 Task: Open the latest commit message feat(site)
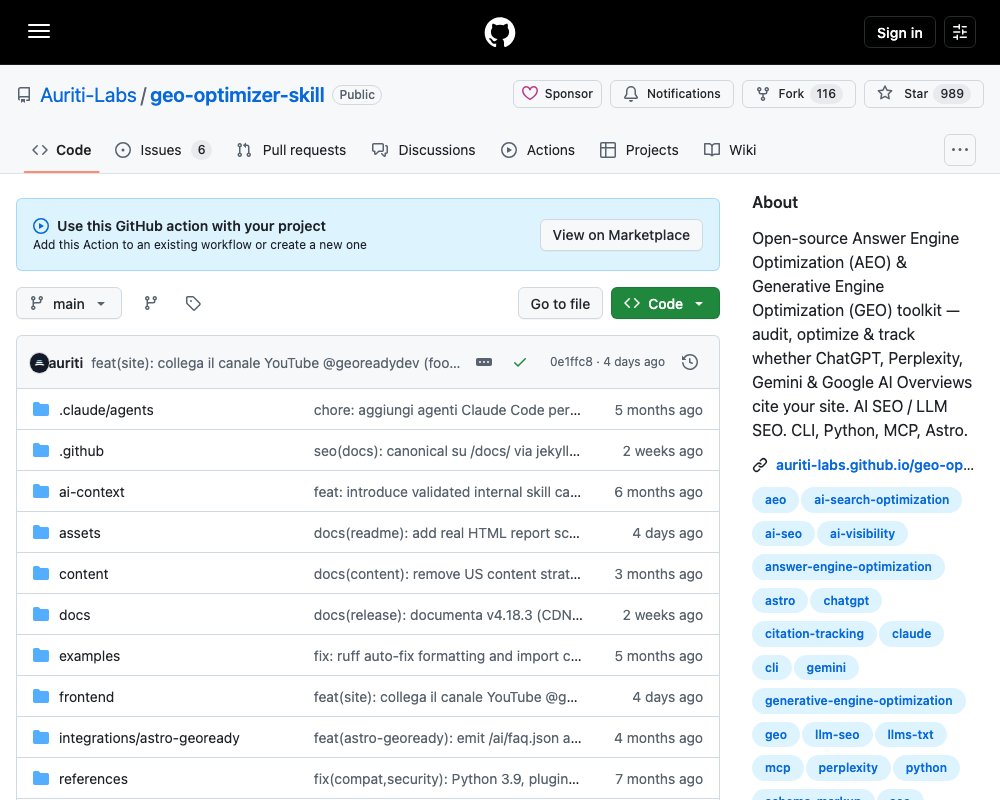276,363
